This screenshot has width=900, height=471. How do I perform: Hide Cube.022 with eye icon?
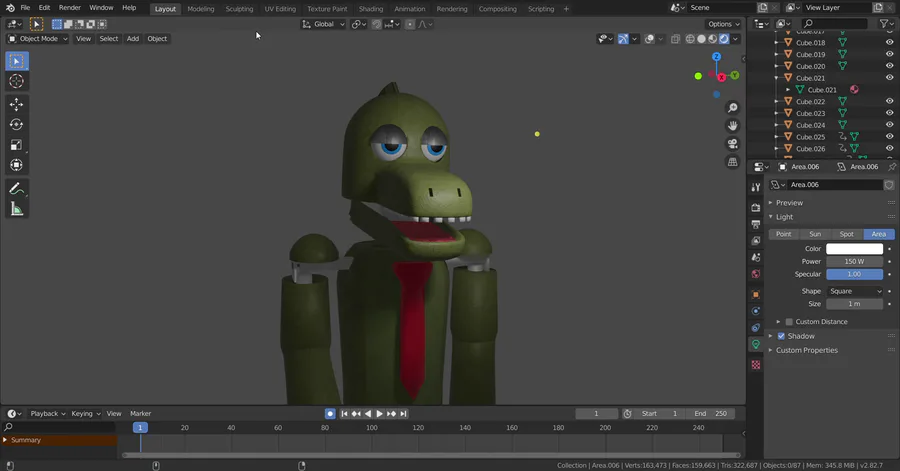point(889,101)
